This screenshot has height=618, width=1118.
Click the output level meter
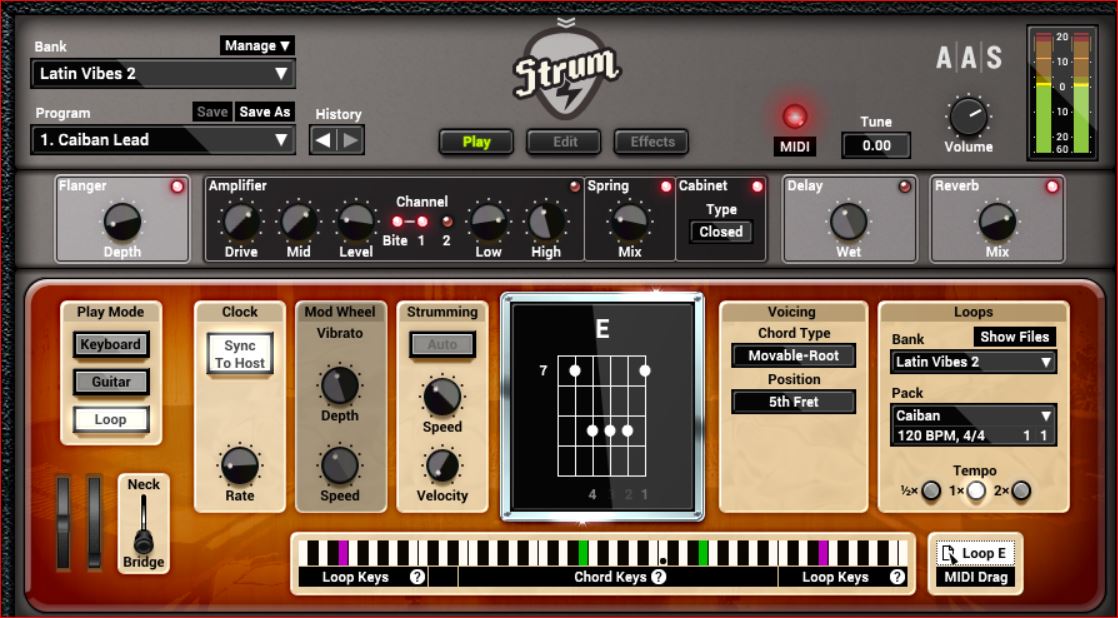(1062, 93)
